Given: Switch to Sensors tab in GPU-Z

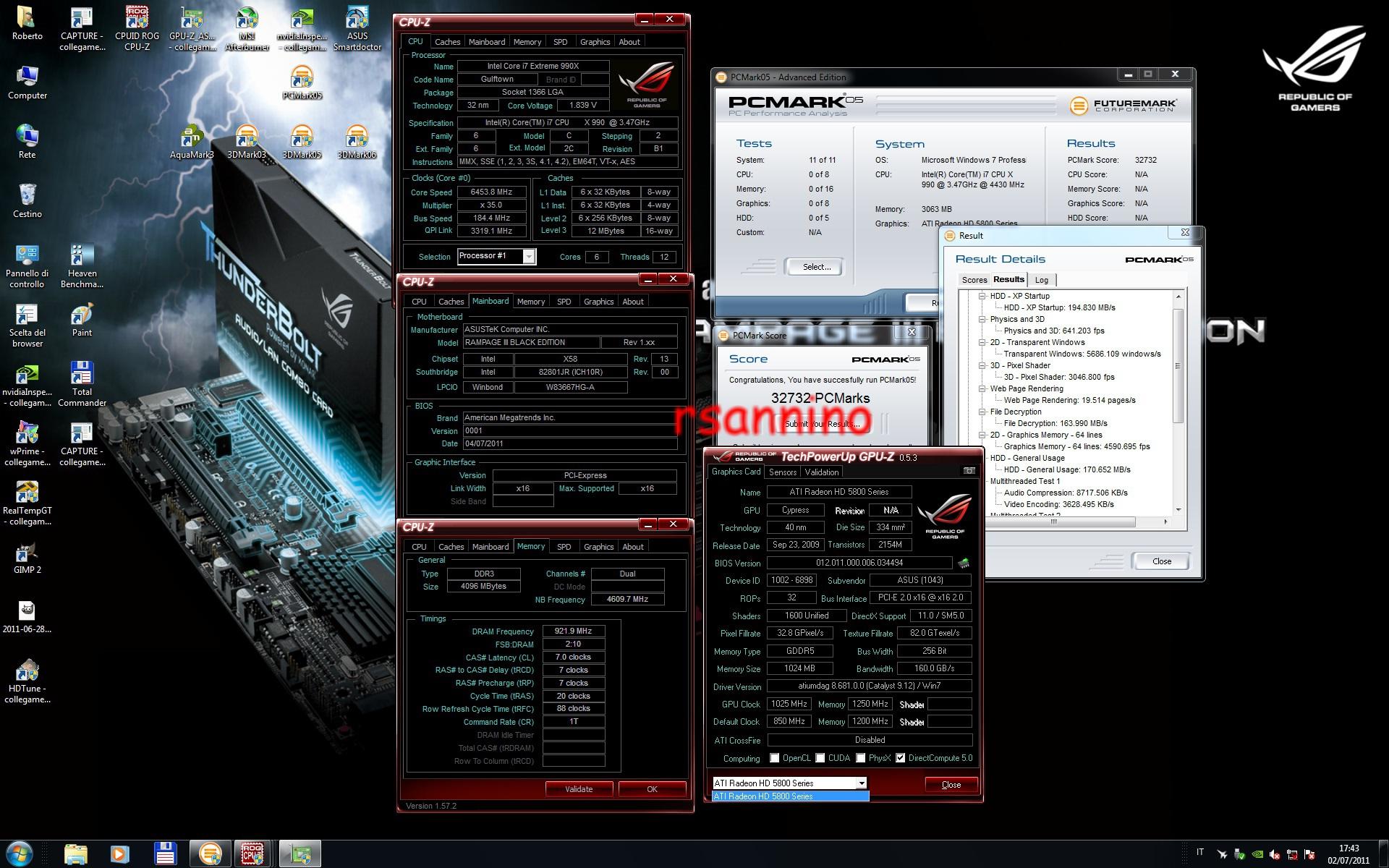Looking at the screenshot, I should (x=783, y=472).
